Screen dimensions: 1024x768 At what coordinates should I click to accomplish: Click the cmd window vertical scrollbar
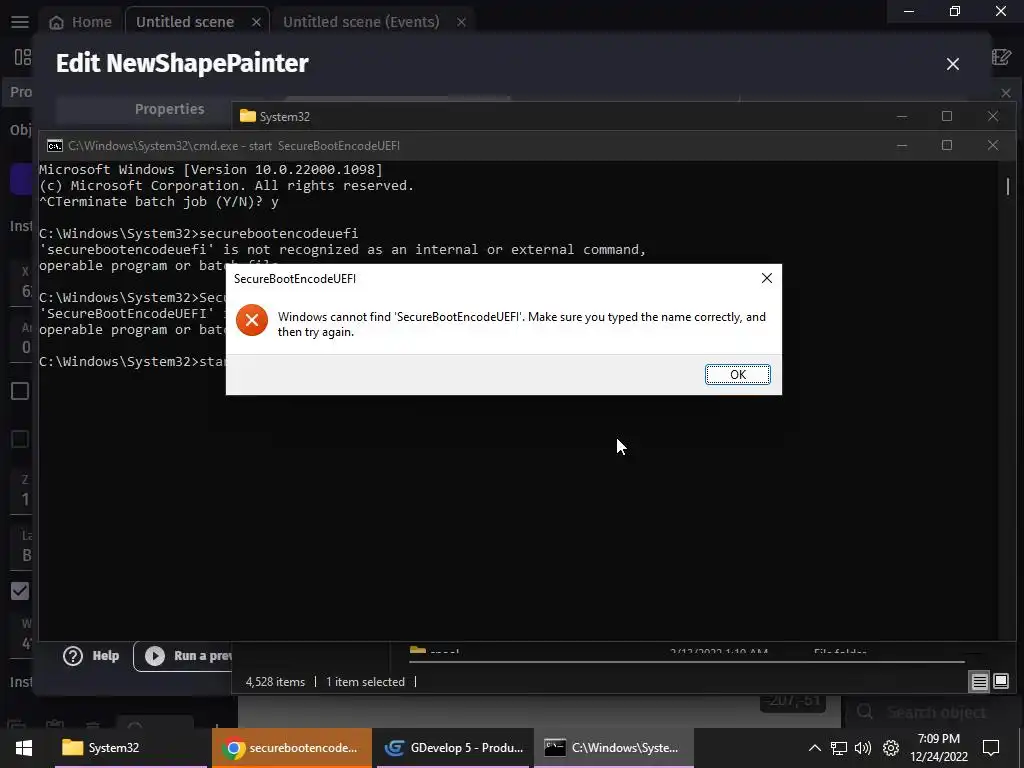click(x=1008, y=185)
